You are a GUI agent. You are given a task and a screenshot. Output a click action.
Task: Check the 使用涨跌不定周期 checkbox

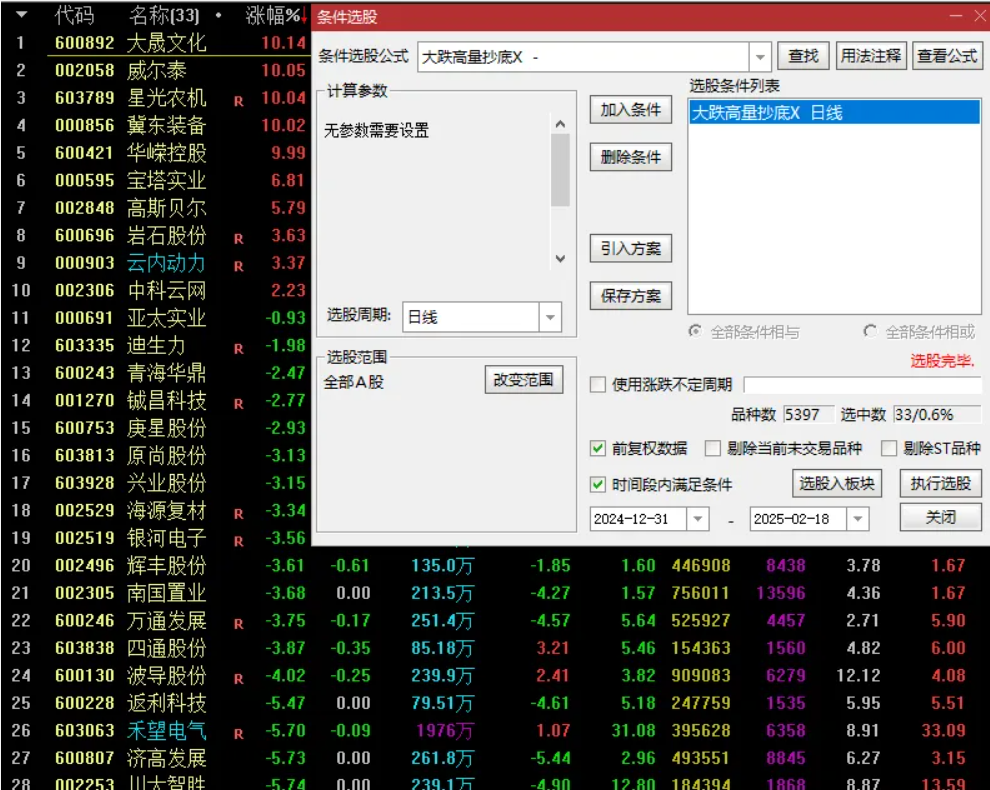597,383
